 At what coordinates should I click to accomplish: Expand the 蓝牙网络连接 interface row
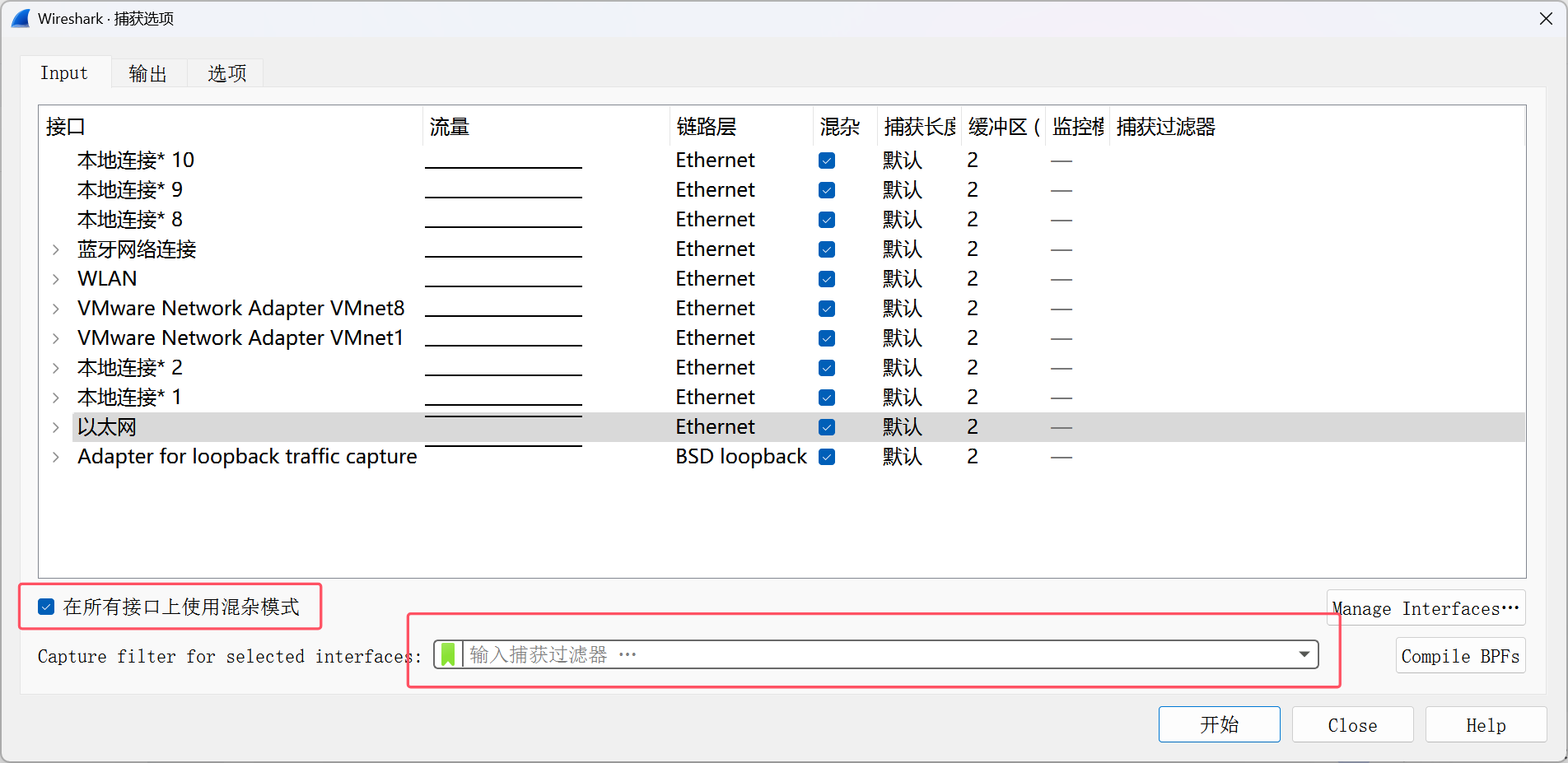point(56,249)
